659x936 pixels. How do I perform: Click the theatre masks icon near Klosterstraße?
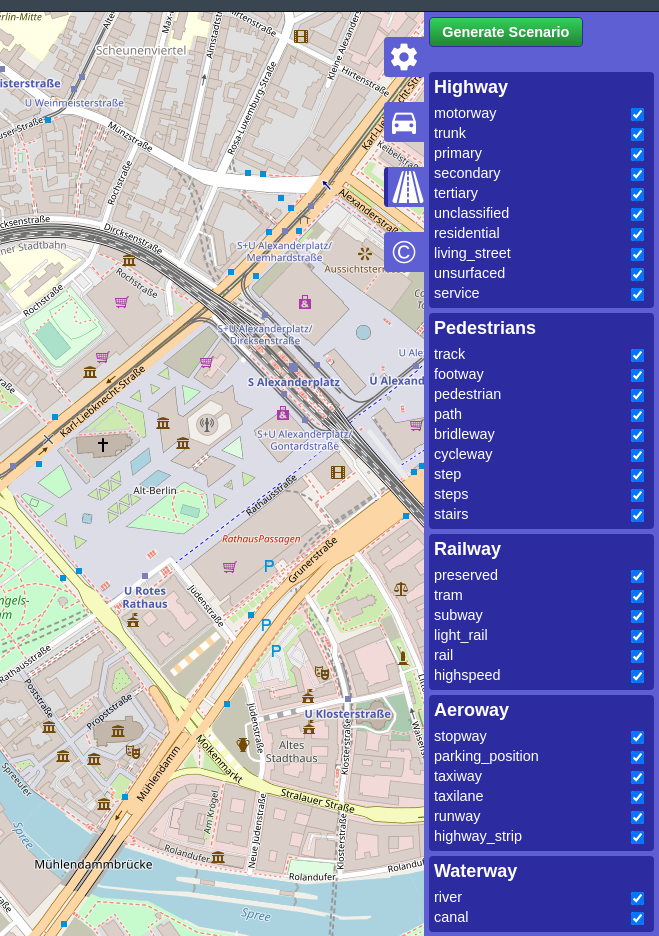pyautogui.click(x=322, y=673)
